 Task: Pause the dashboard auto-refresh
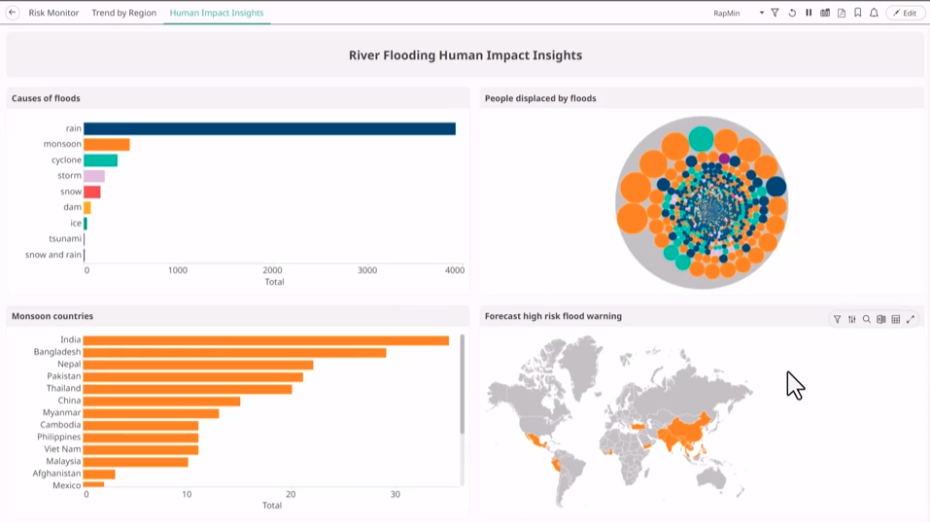click(809, 13)
